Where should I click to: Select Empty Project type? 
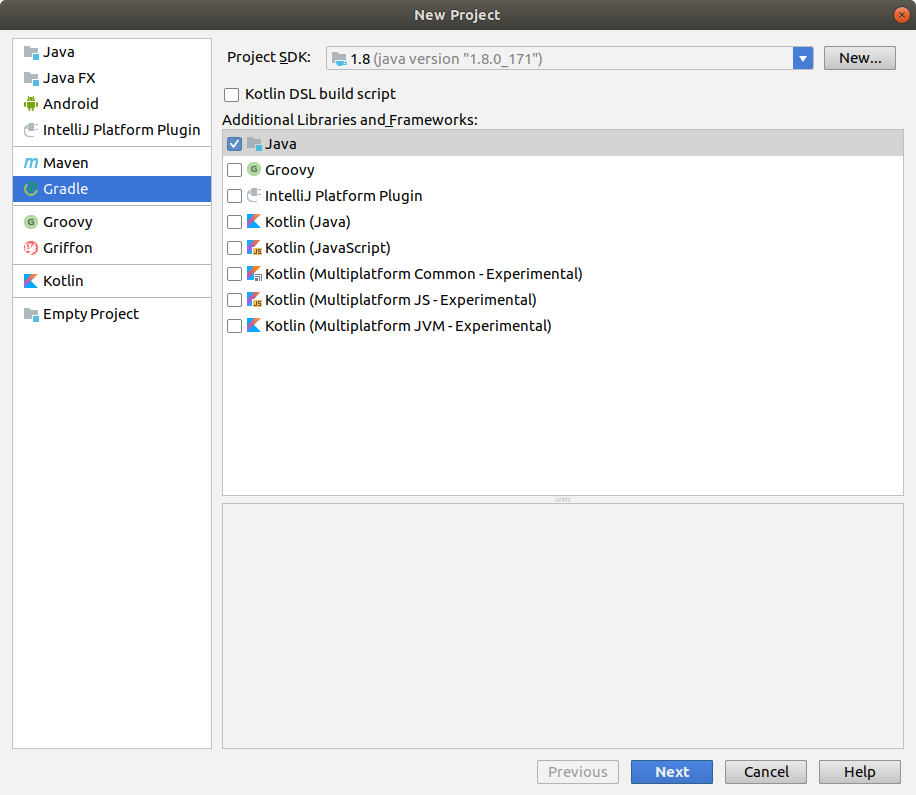click(x=112, y=314)
